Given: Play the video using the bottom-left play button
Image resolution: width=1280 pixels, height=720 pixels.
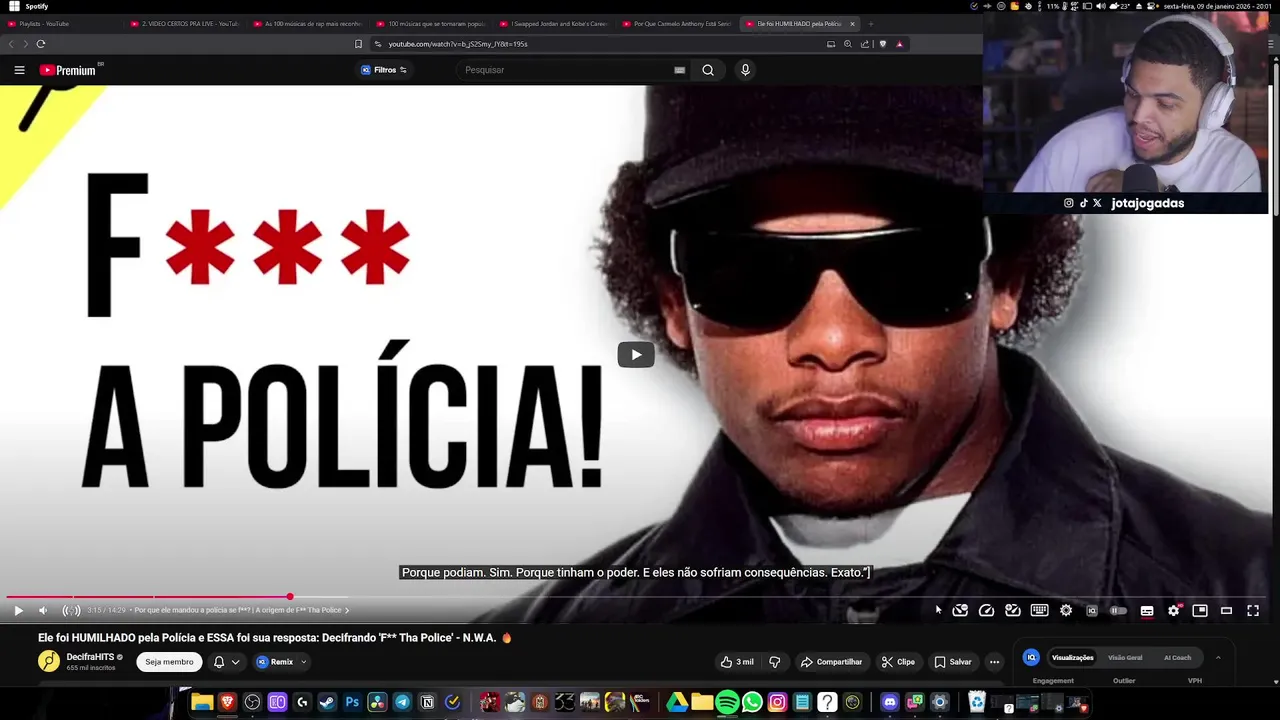Looking at the screenshot, I should (x=18, y=610).
